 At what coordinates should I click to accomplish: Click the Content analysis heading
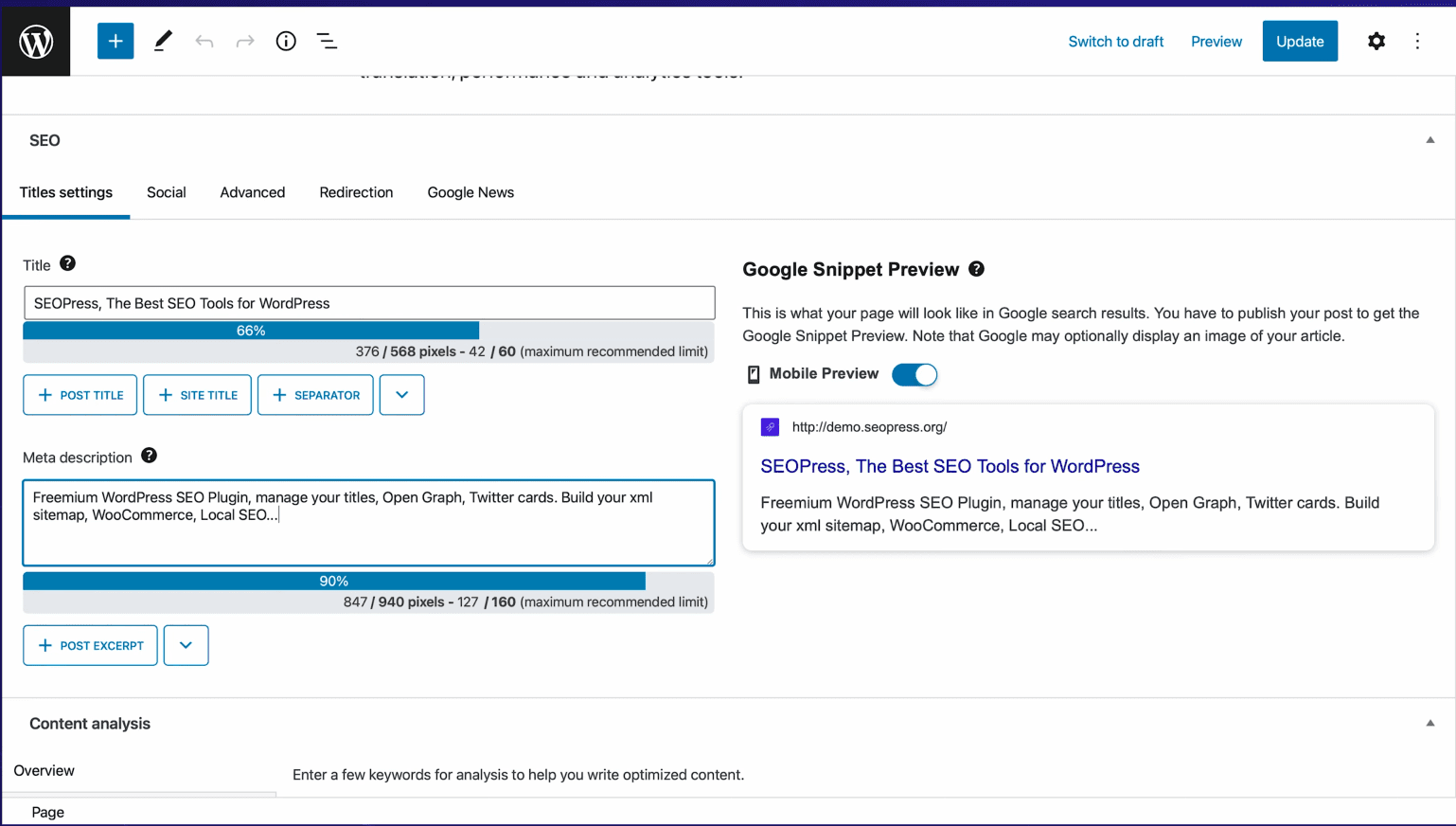point(90,724)
